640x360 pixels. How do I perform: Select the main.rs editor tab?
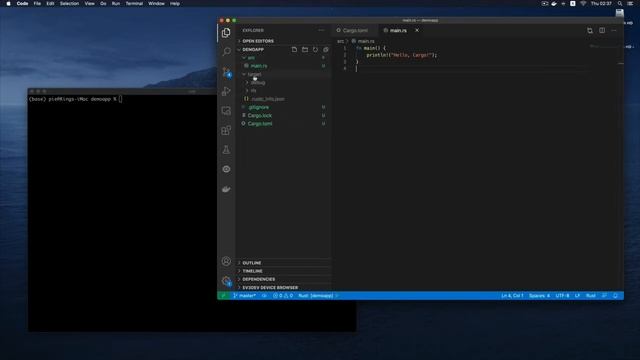398,30
